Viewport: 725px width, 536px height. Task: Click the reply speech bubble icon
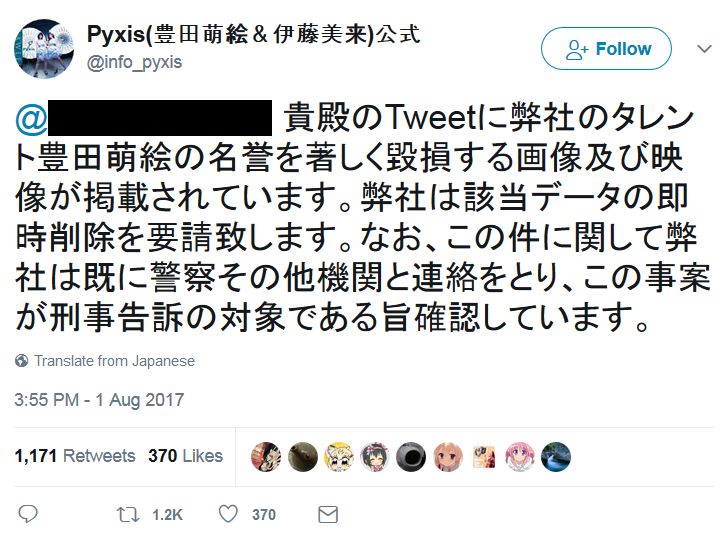point(27,514)
